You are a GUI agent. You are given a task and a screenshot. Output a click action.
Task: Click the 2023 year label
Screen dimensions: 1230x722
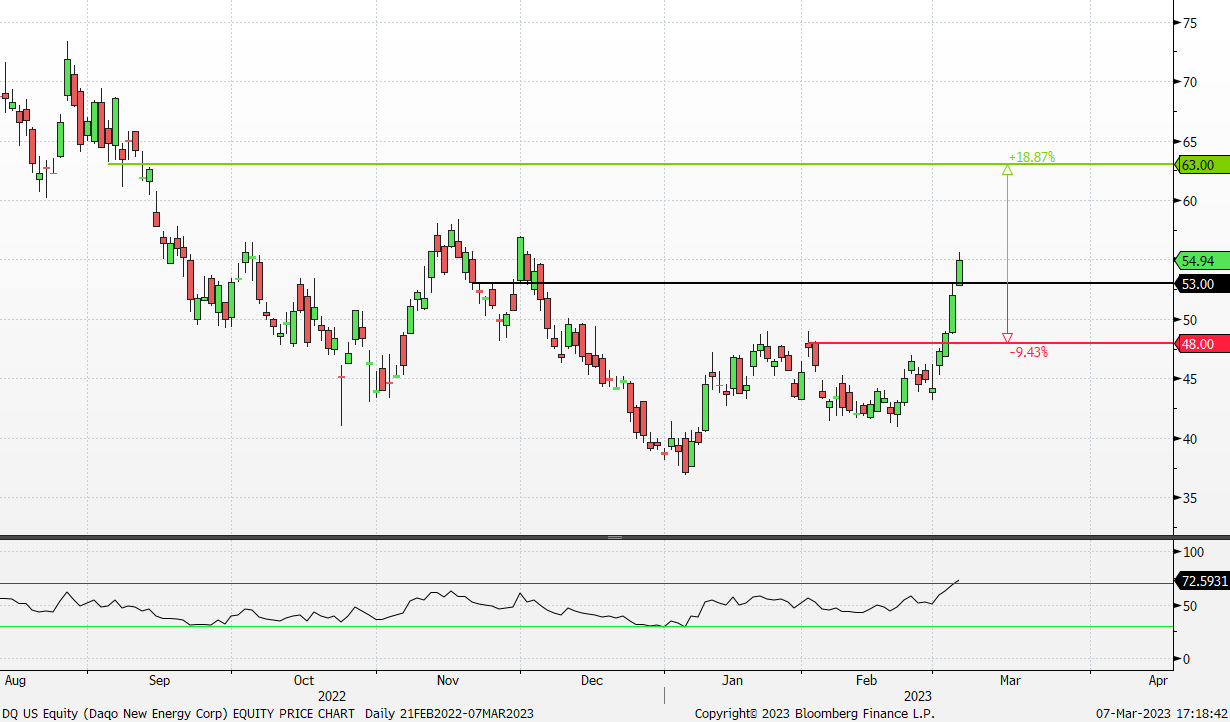918,696
